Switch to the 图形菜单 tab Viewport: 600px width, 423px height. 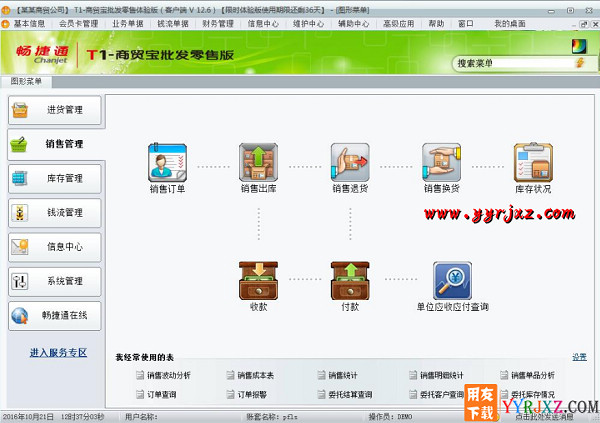point(26,82)
